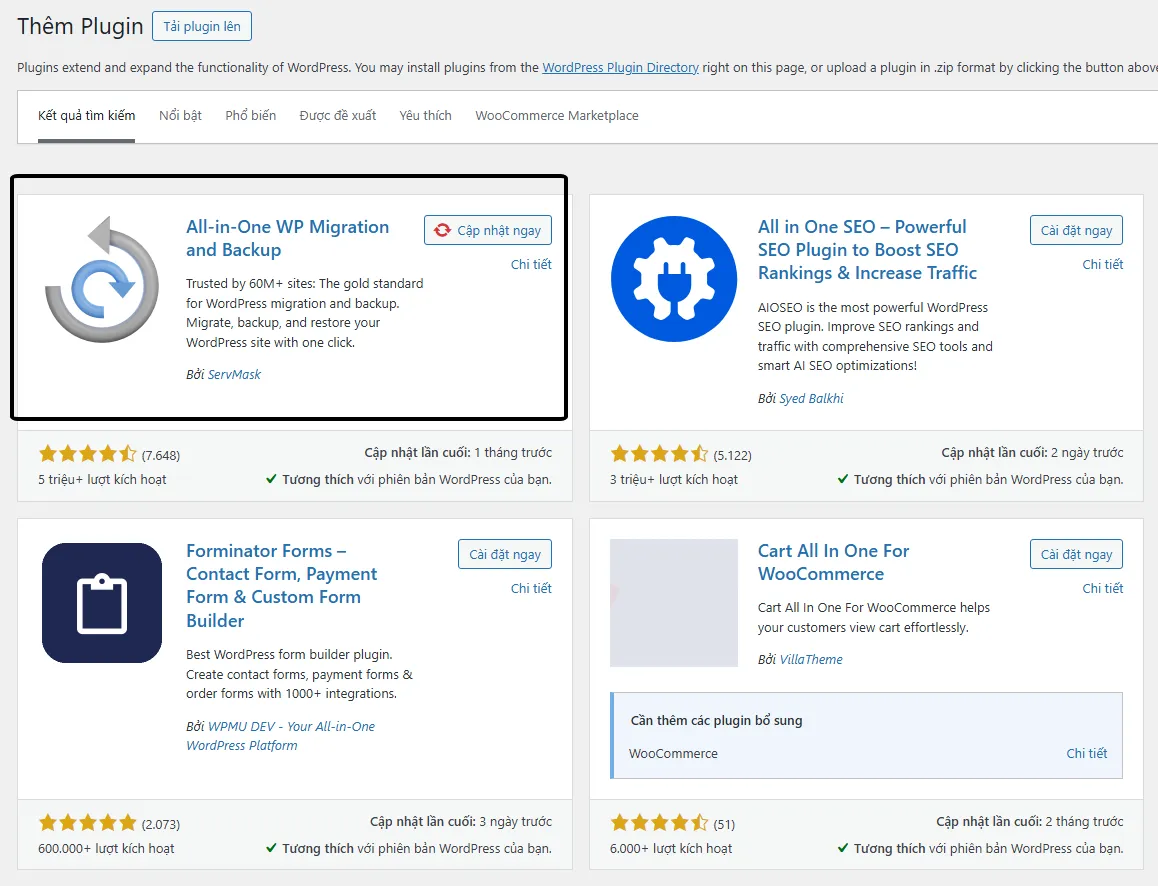Install Forminator Forms with Cài đặt ngay
Screen dimensions: 1158x886
[504, 554]
